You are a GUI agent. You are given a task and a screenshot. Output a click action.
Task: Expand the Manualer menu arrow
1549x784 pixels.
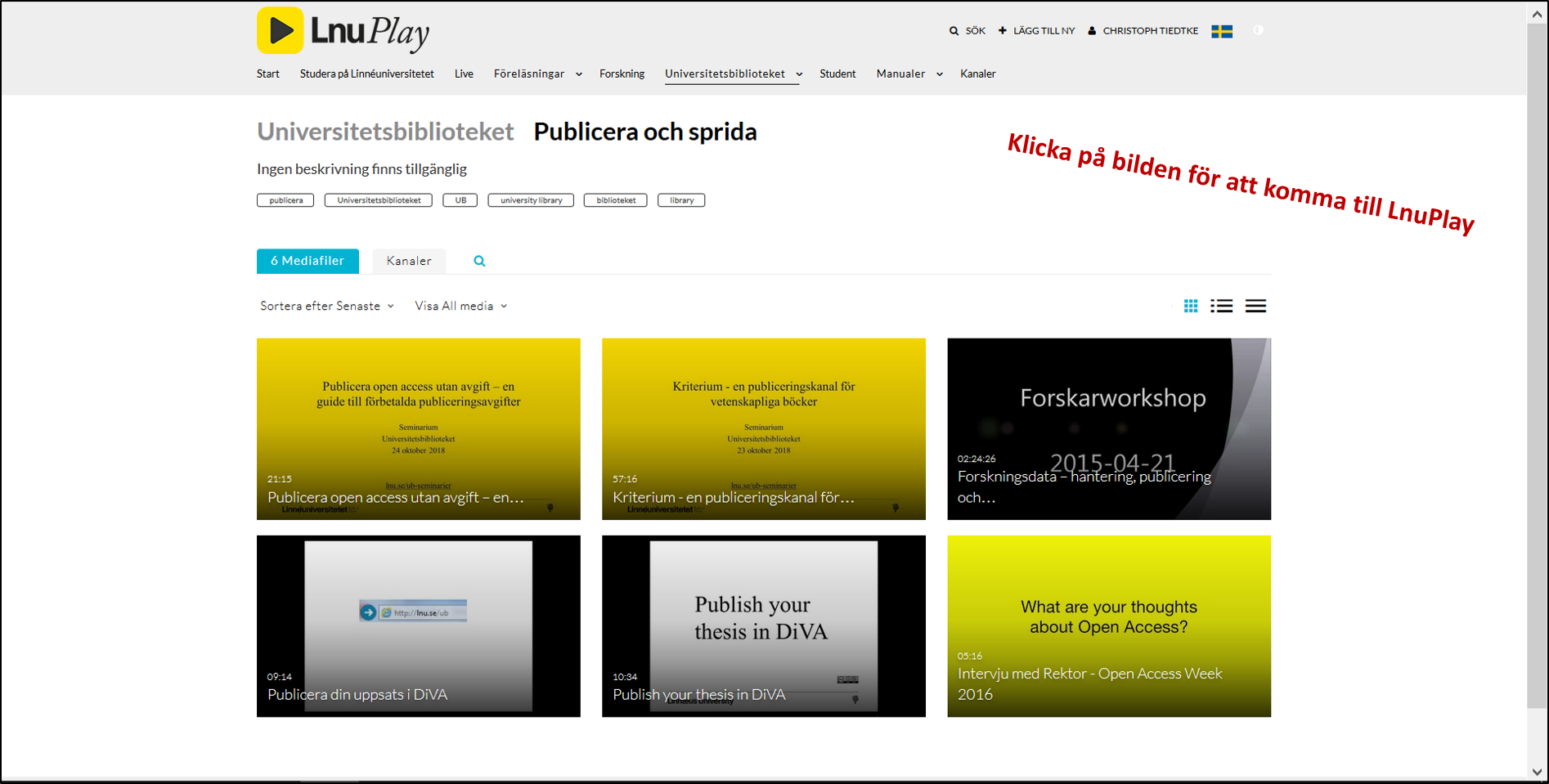pos(940,74)
